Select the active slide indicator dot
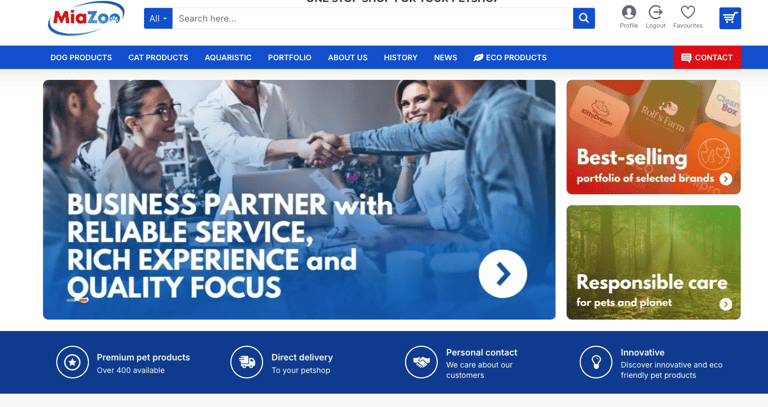The width and height of the screenshot is (768, 407). point(82,300)
